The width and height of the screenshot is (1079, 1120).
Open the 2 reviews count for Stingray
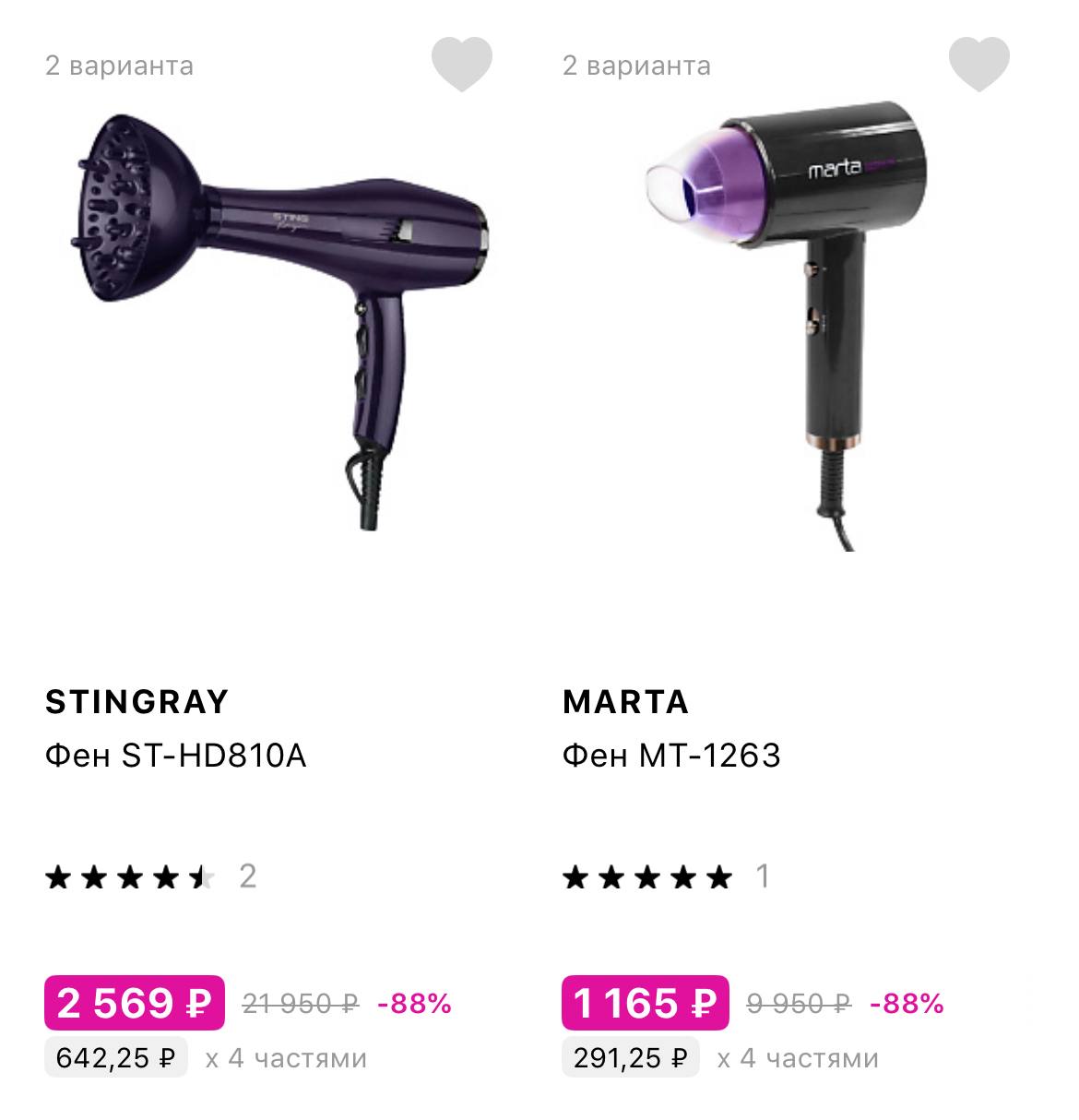[x=247, y=876]
